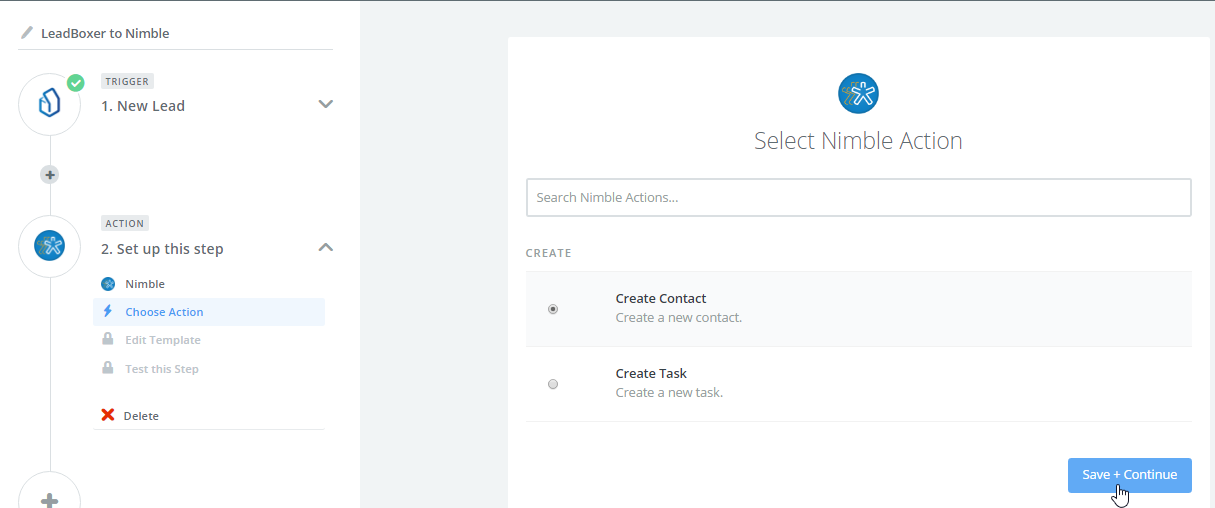Click the LeadBoxer to Nimble title
The height and width of the screenshot is (508, 1215).
click(x=105, y=33)
